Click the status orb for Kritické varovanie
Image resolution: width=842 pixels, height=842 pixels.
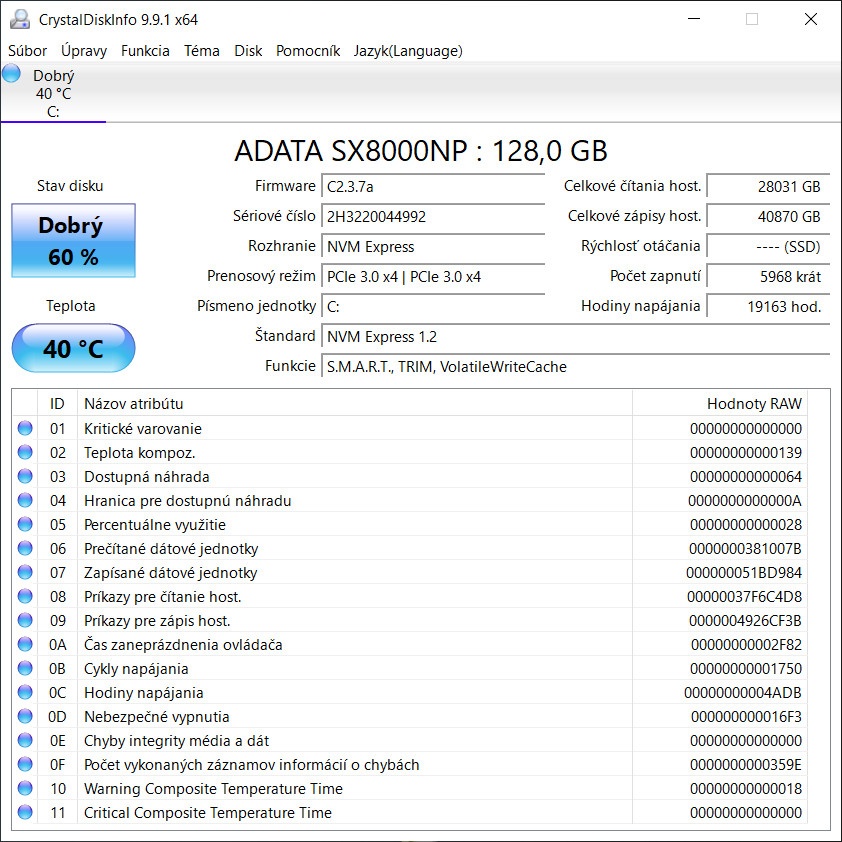coord(25,428)
